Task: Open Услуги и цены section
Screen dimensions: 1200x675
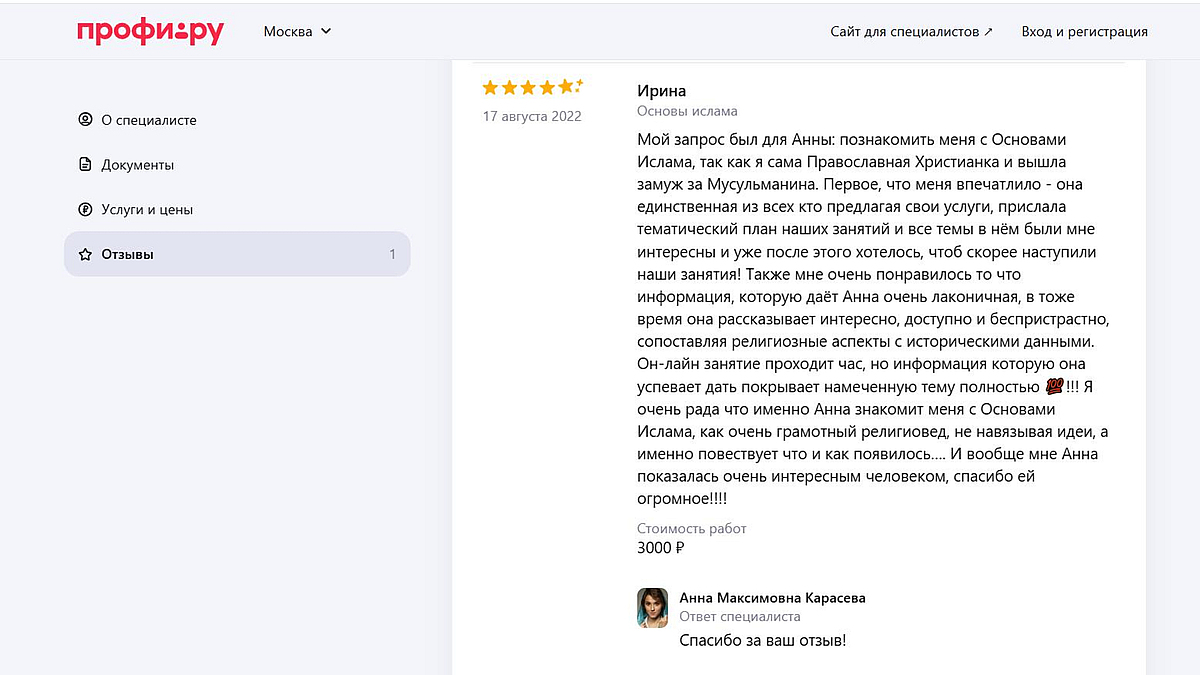Action: click(147, 210)
